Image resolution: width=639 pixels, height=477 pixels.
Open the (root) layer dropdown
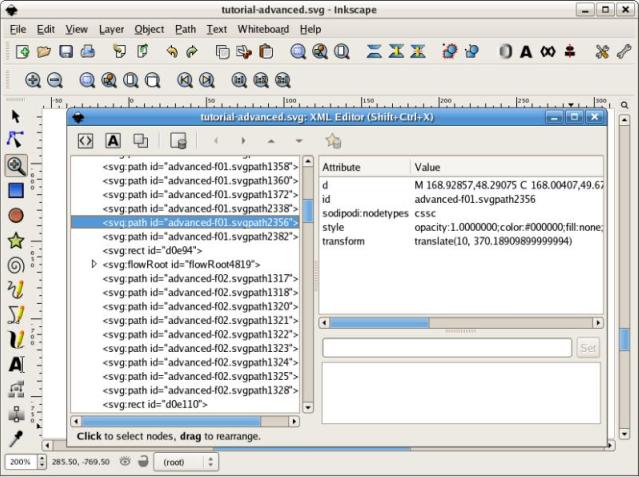[185, 462]
